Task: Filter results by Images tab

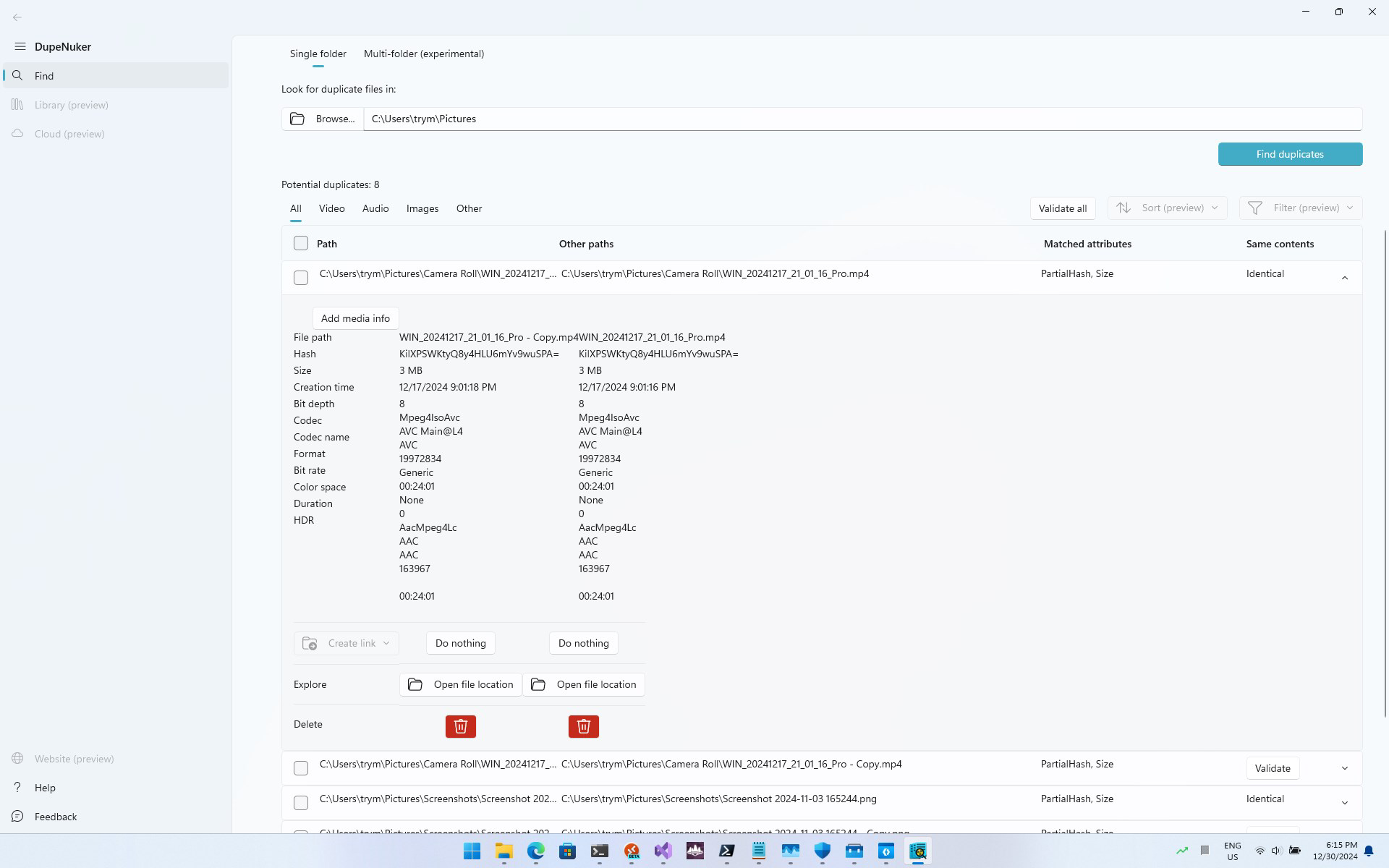Action: (422, 208)
